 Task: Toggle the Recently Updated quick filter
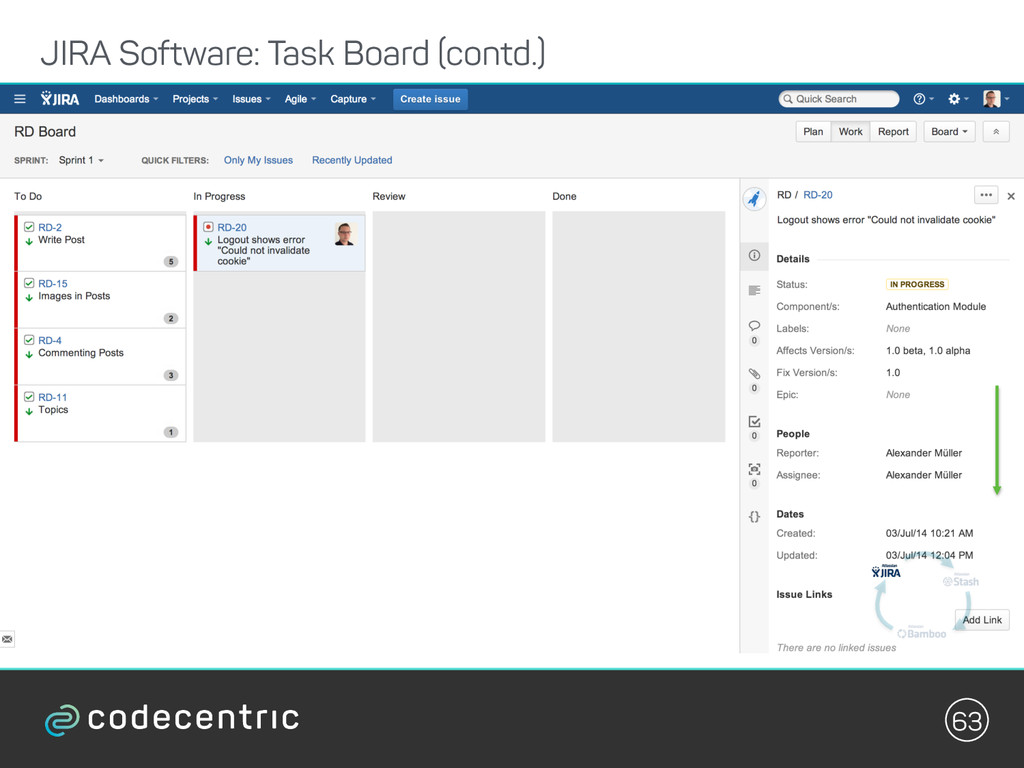[352, 160]
